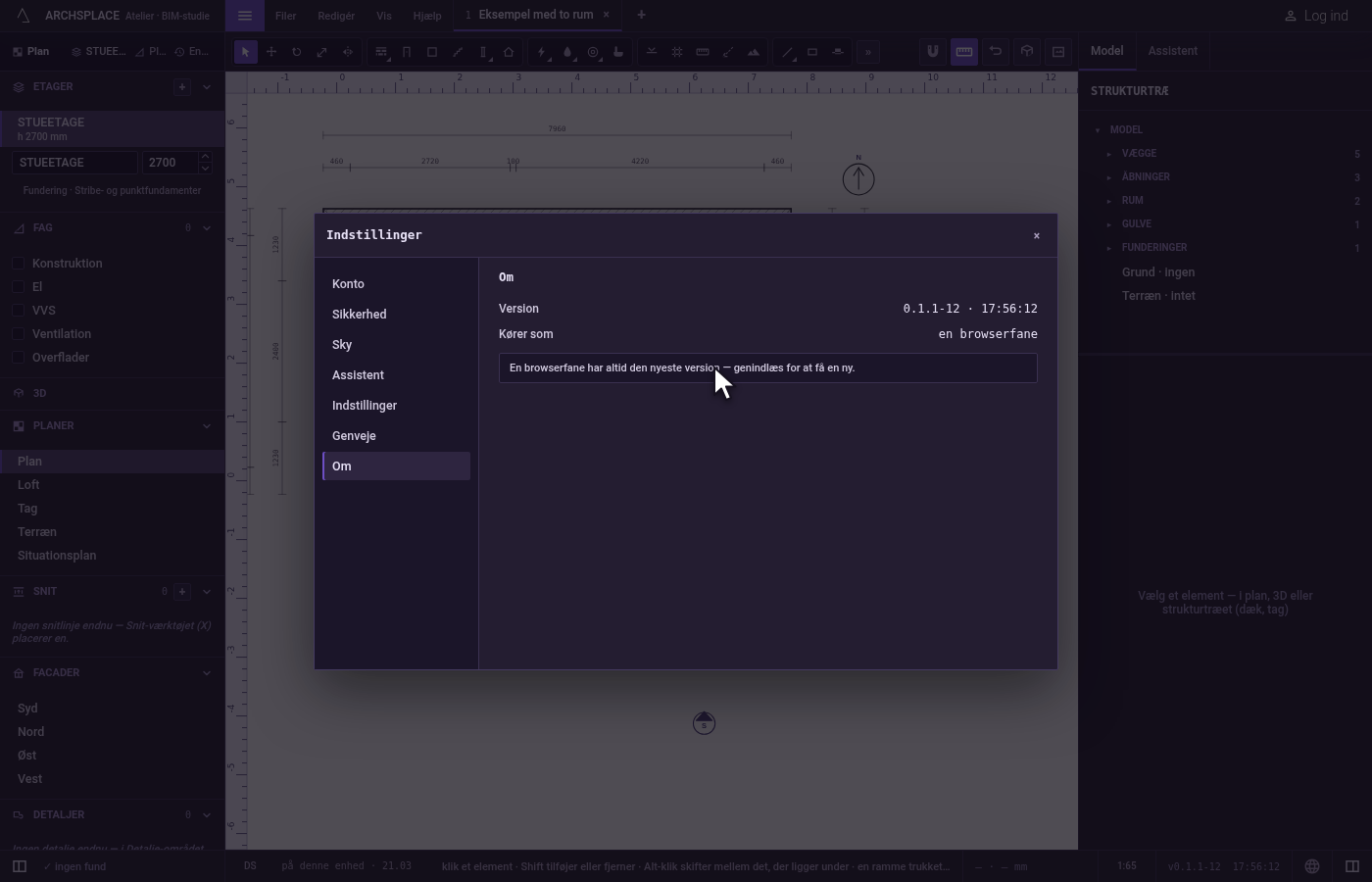Open the 3D cube view icon
Viewport: 1372px width, 882px height.
(x=1027, y=52)
